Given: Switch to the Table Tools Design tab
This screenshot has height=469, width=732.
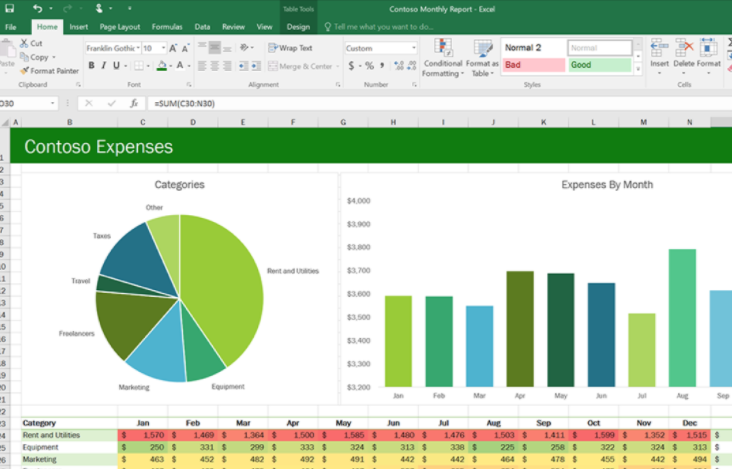Looking at the screenshot, I should 298,27.
